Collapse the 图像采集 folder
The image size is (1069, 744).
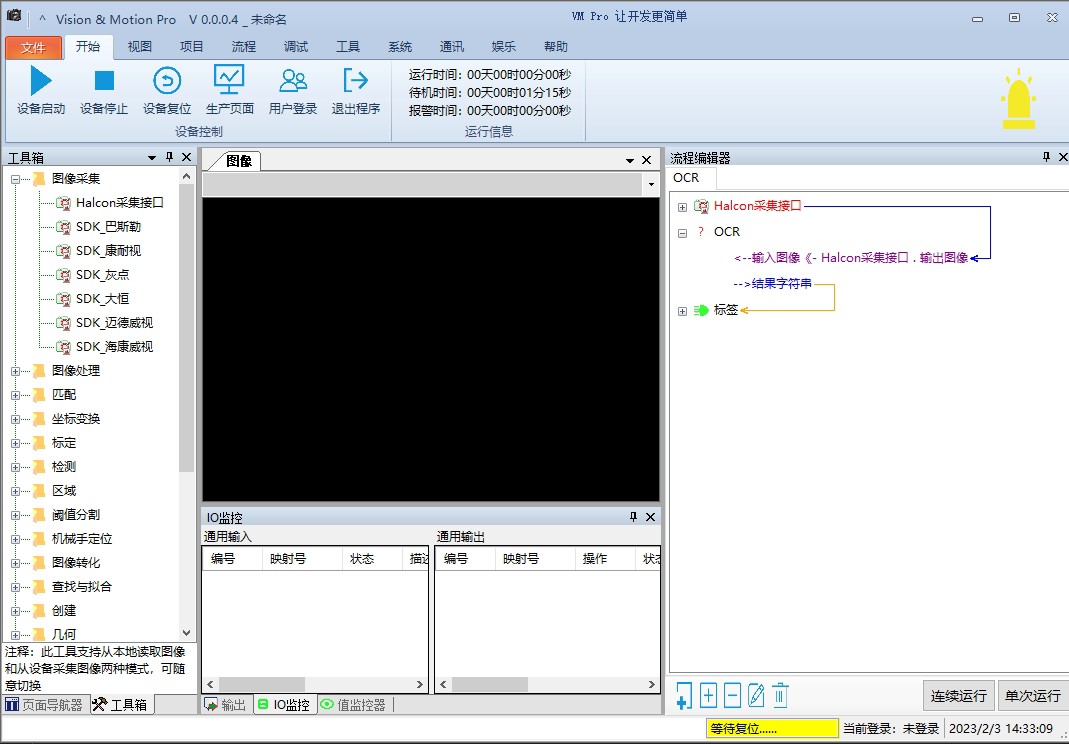(x=16, y=179)
